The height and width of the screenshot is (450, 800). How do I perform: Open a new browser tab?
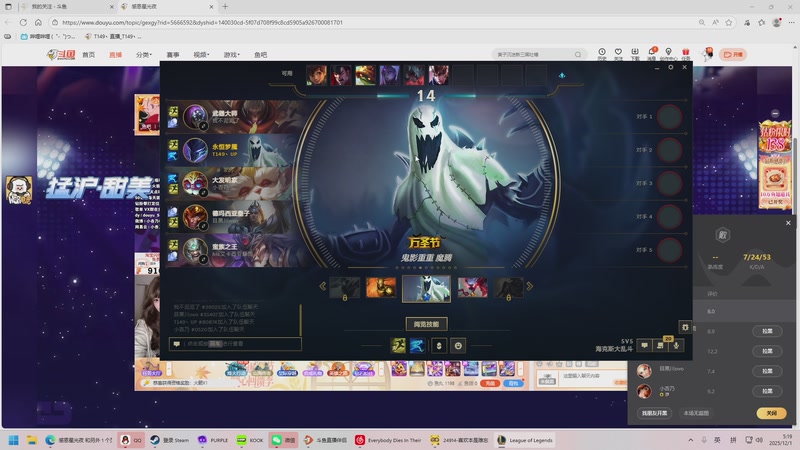pos(225,7)
